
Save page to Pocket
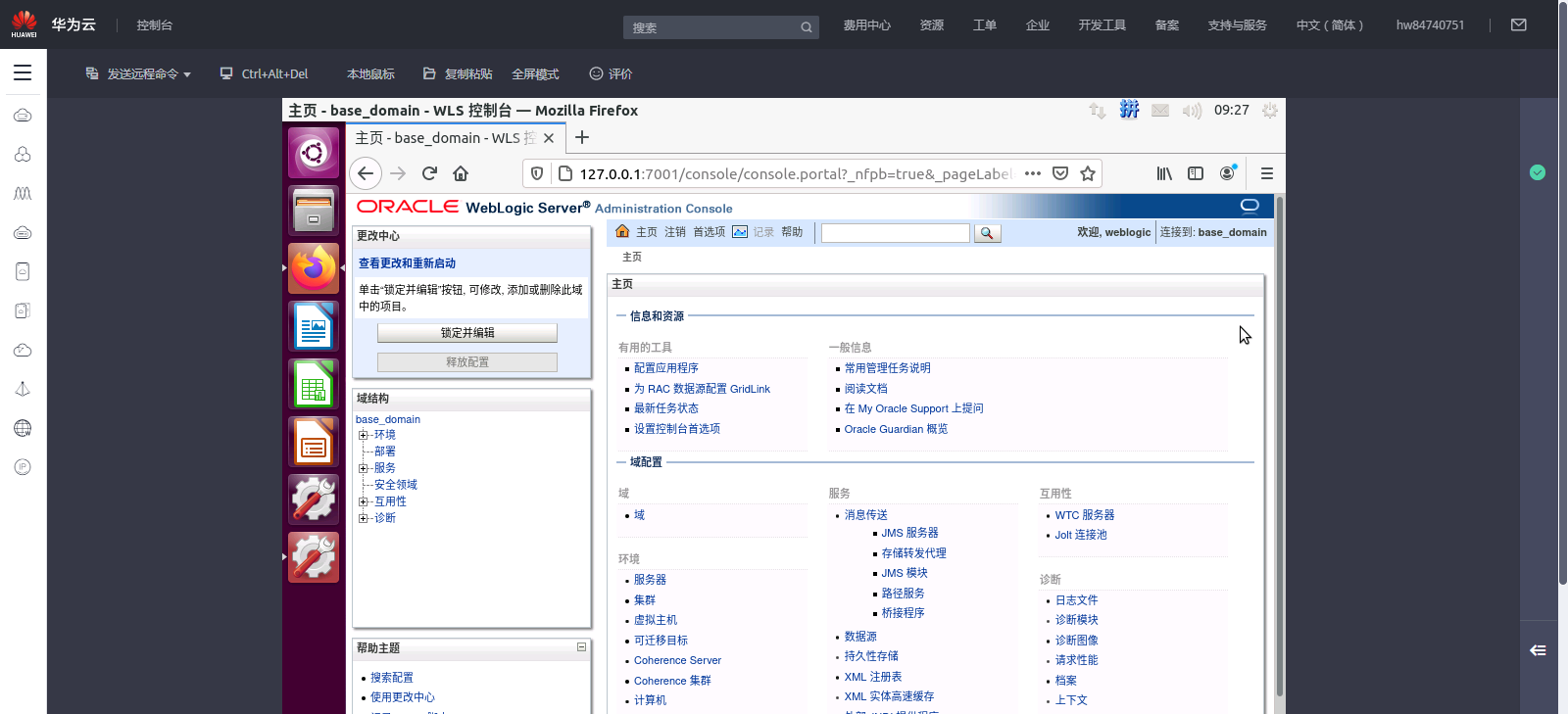click(x=1060, y=173)
